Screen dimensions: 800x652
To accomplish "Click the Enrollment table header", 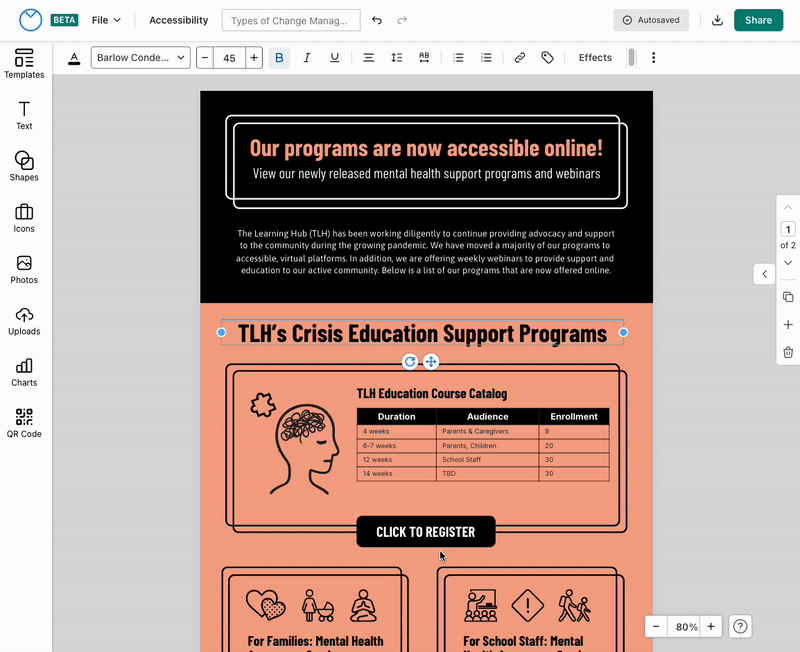I will click(x=573, y=416).
